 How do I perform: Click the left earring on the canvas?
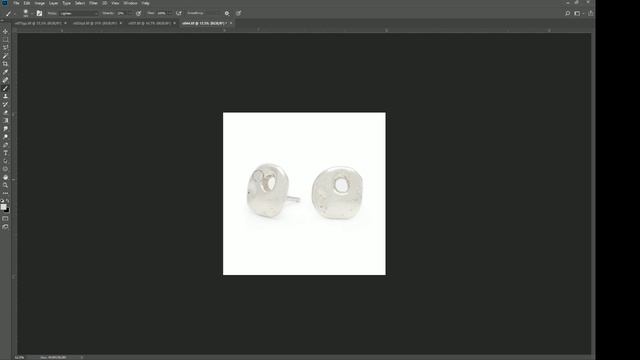268,191
